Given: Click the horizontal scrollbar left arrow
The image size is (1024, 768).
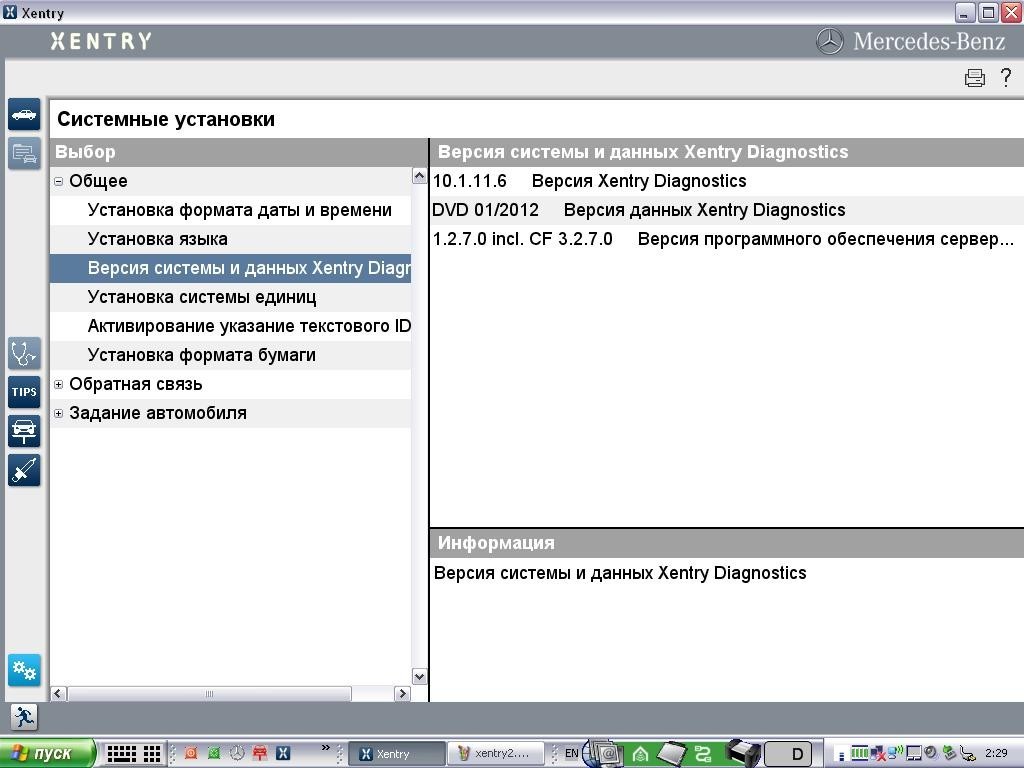Looking at the screenshot, I should [x=58, y=694].
